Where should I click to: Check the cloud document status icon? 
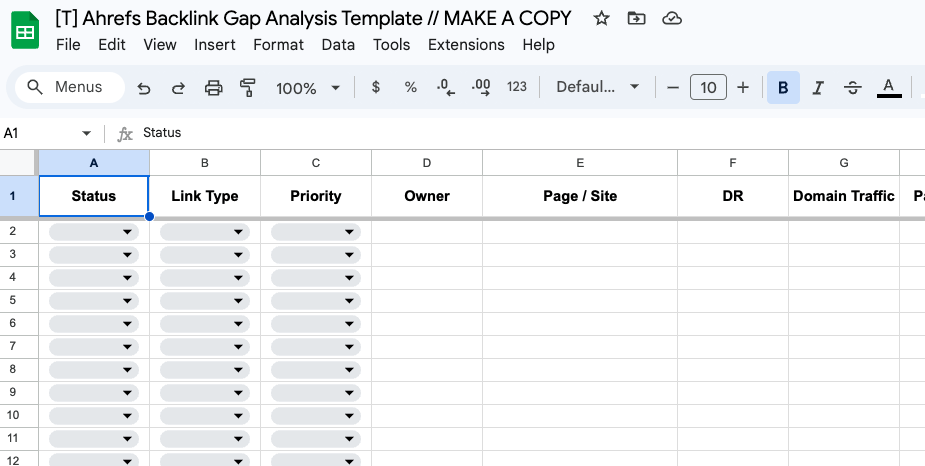click(672, 18)
